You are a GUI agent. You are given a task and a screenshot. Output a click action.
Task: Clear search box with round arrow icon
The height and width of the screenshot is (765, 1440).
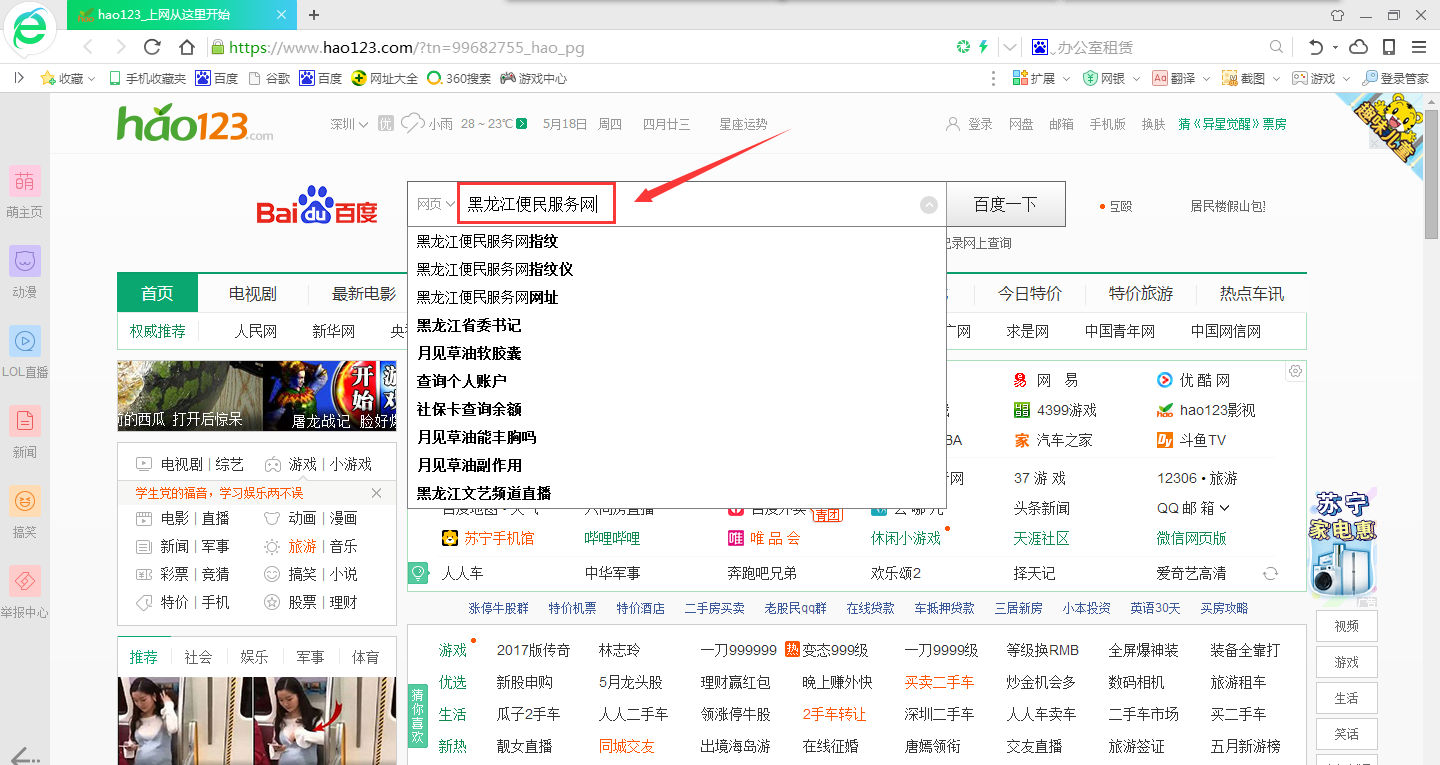pos(929,204)
